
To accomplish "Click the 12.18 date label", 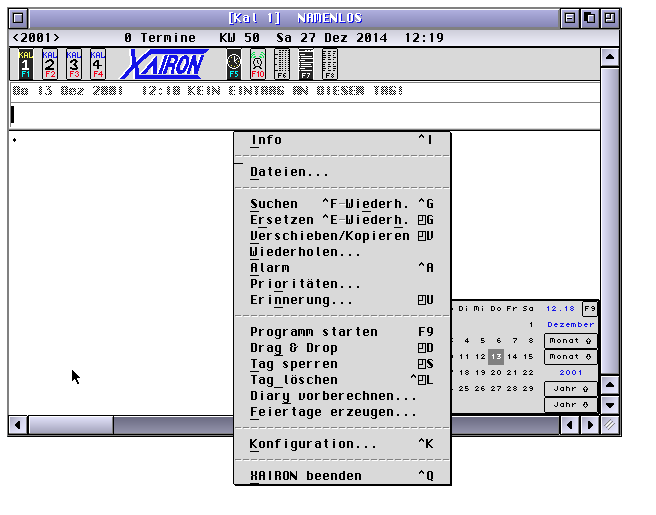I will (561, 309).
